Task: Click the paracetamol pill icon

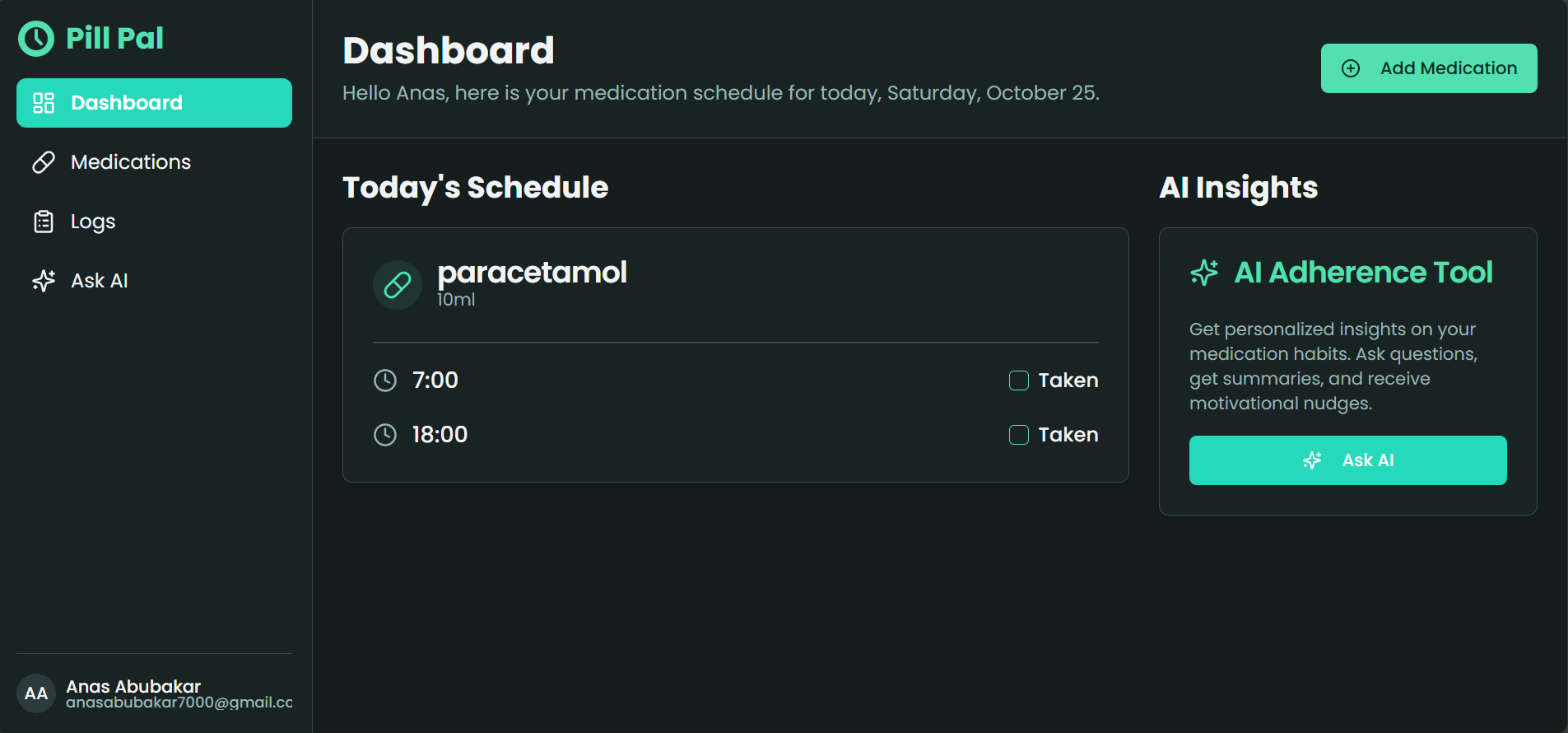Action: [x=398, y=285]
